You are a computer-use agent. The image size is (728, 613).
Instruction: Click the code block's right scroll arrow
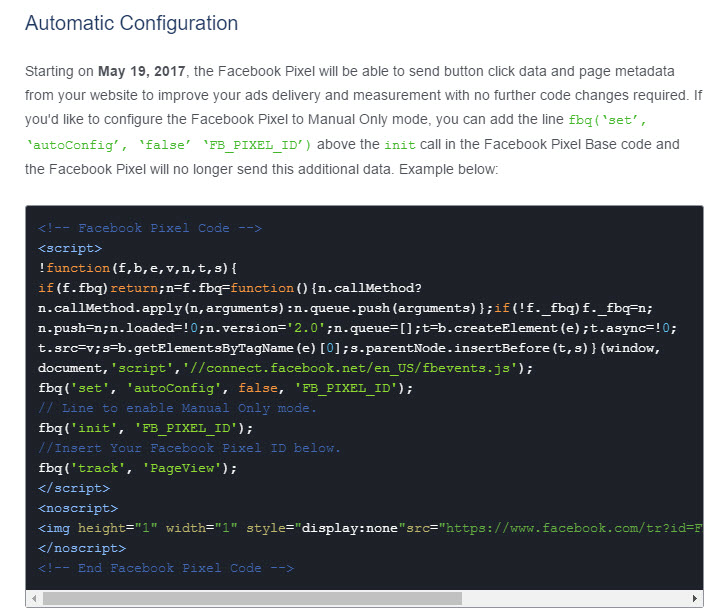695,598
